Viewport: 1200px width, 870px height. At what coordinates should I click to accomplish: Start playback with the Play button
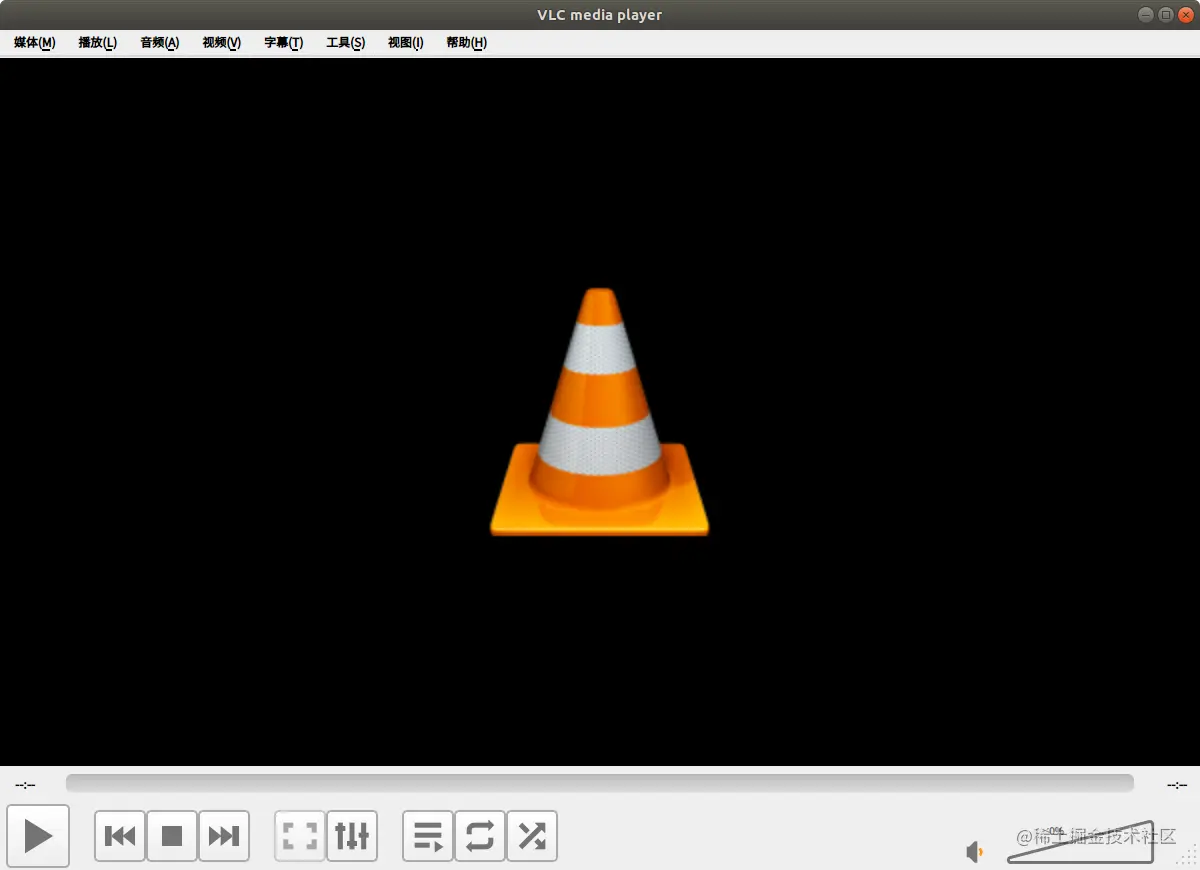tap(38, 836)
